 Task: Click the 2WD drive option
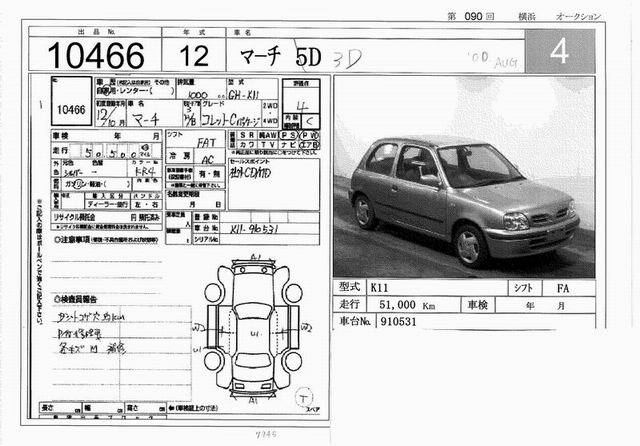[x=270, y=106]
